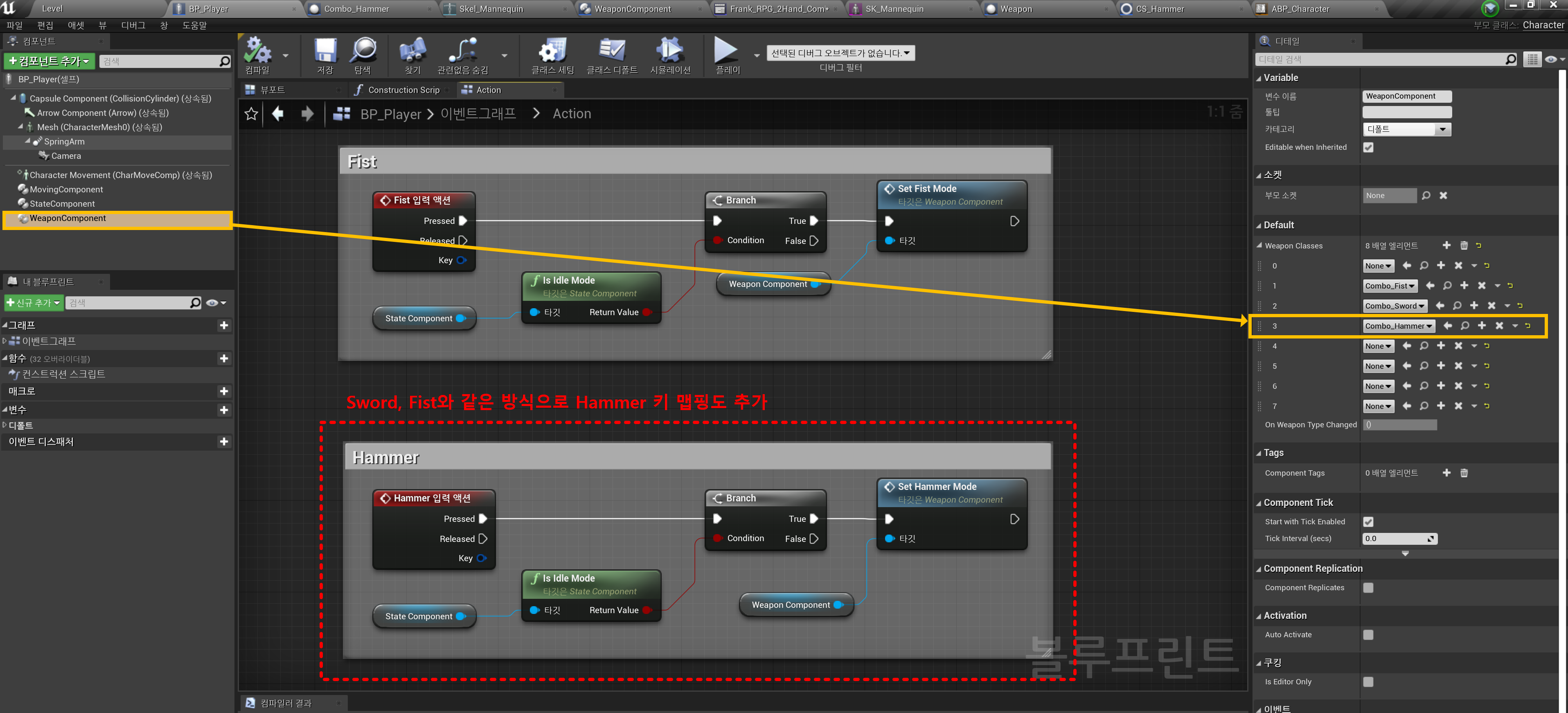Screen dimensions: 1568x713
Task: Click the Add New (신규 추가) button
Action: click(x=34, y=302)
